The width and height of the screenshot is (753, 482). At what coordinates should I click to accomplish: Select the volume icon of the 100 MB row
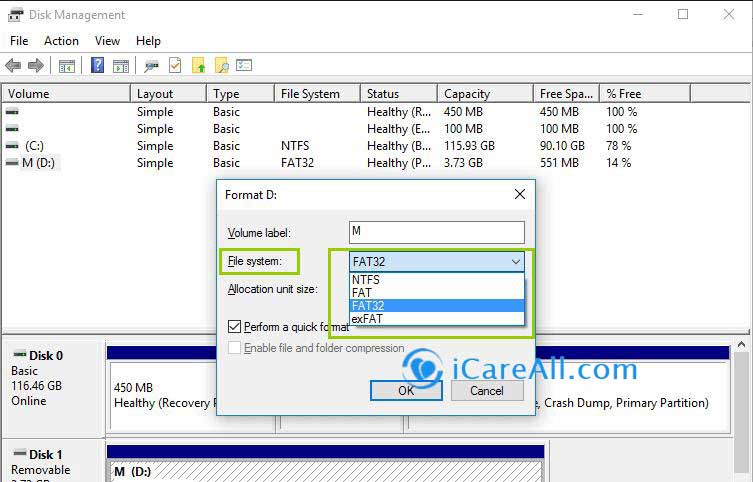point(12,128)
